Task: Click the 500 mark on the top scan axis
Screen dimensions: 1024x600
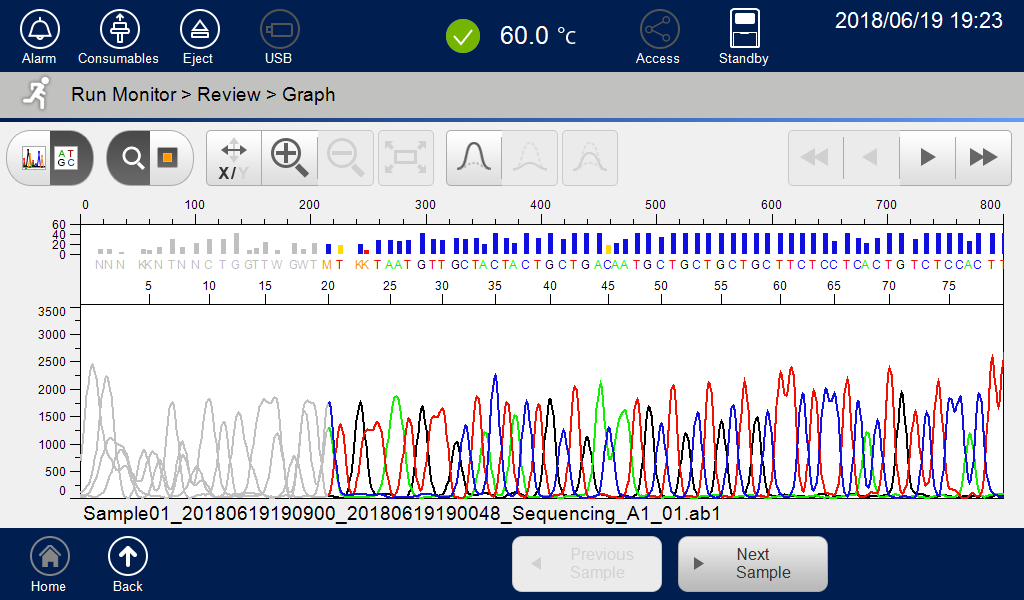Action: pyautogui.click(x=655, y=204)
